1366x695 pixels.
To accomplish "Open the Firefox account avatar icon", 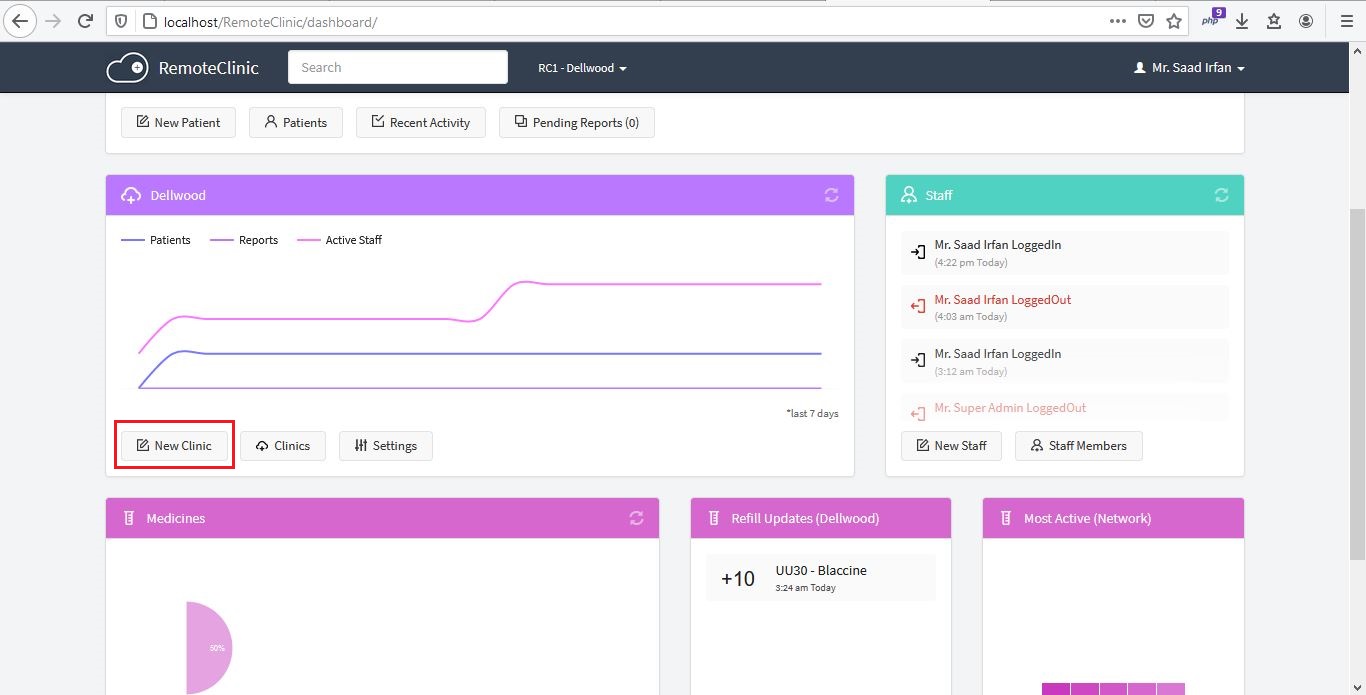I will pos(1306,20).
